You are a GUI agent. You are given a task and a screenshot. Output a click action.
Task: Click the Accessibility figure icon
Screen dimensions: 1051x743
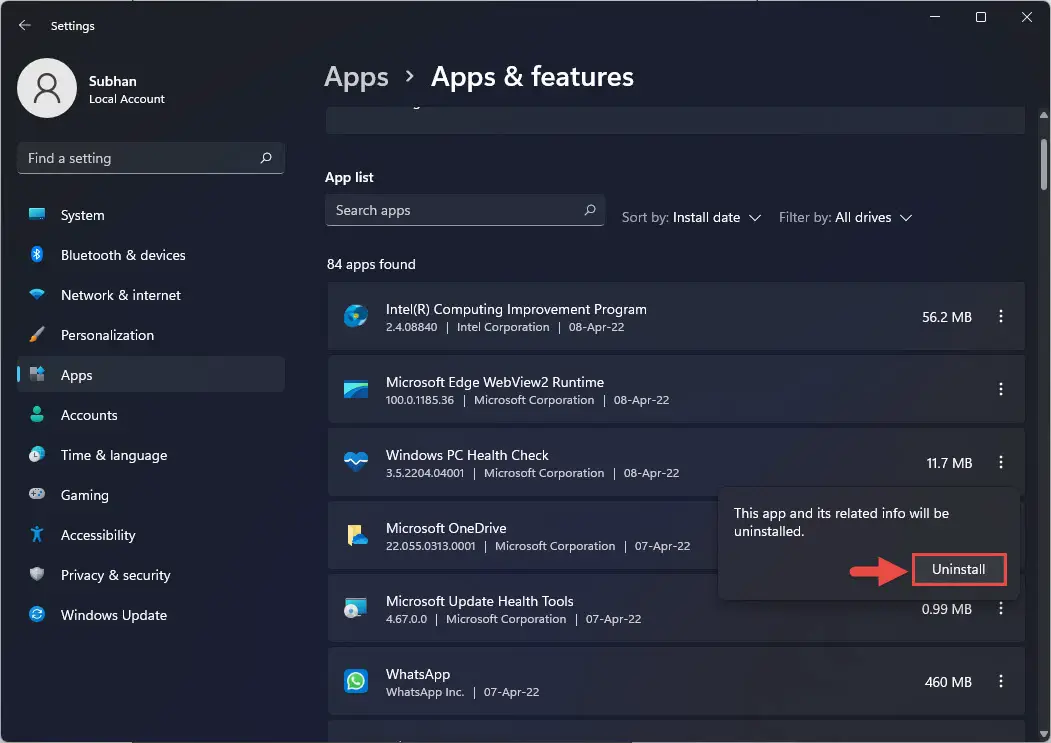pyautogui.click(x=37, y=534)
